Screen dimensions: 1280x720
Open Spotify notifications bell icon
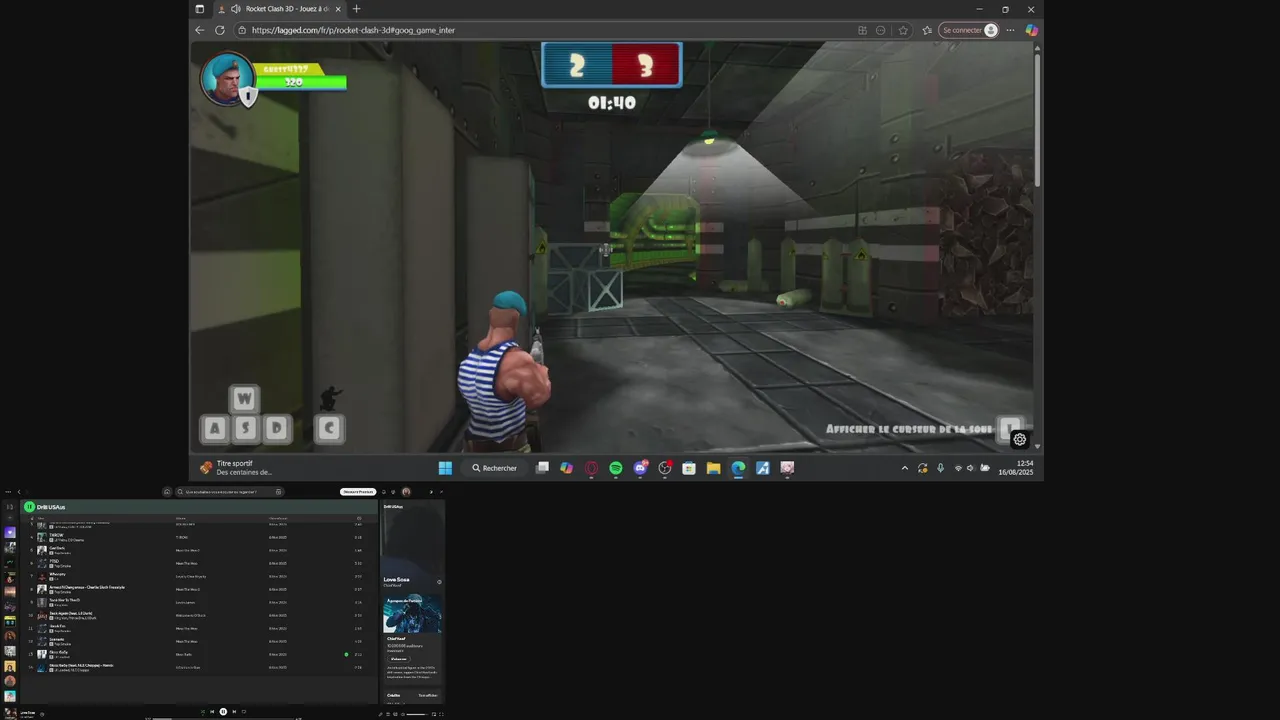click(x=384, y=492)
